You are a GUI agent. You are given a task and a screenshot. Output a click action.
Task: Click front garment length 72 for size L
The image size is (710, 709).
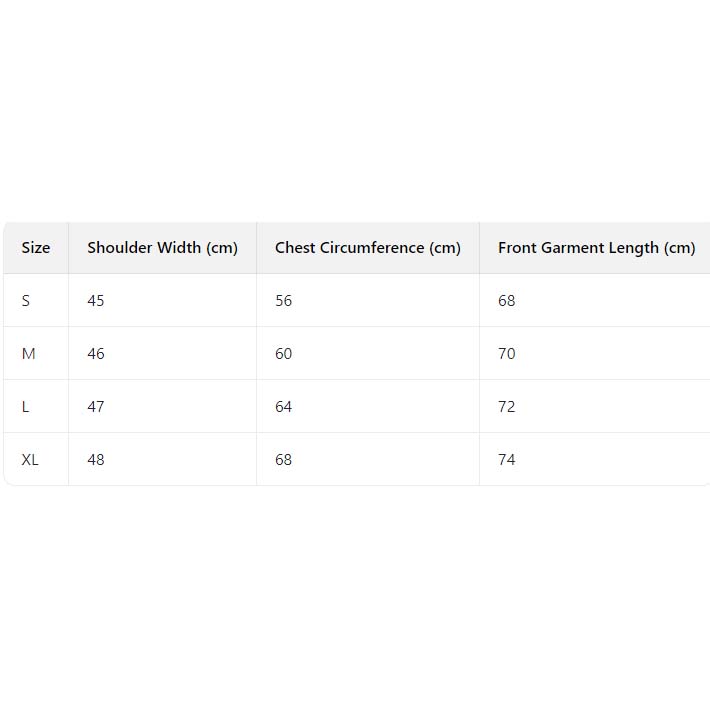pos(507,407)
